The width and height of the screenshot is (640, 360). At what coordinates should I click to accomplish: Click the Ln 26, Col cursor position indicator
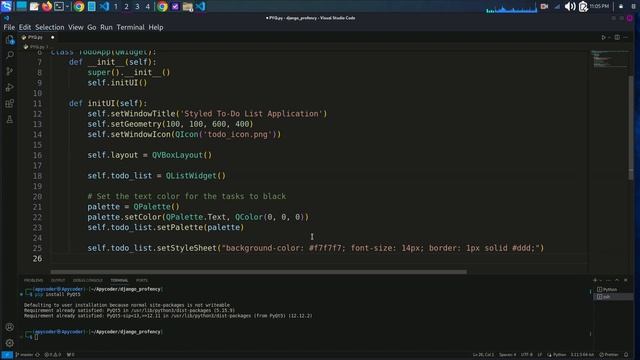(483, 355)
